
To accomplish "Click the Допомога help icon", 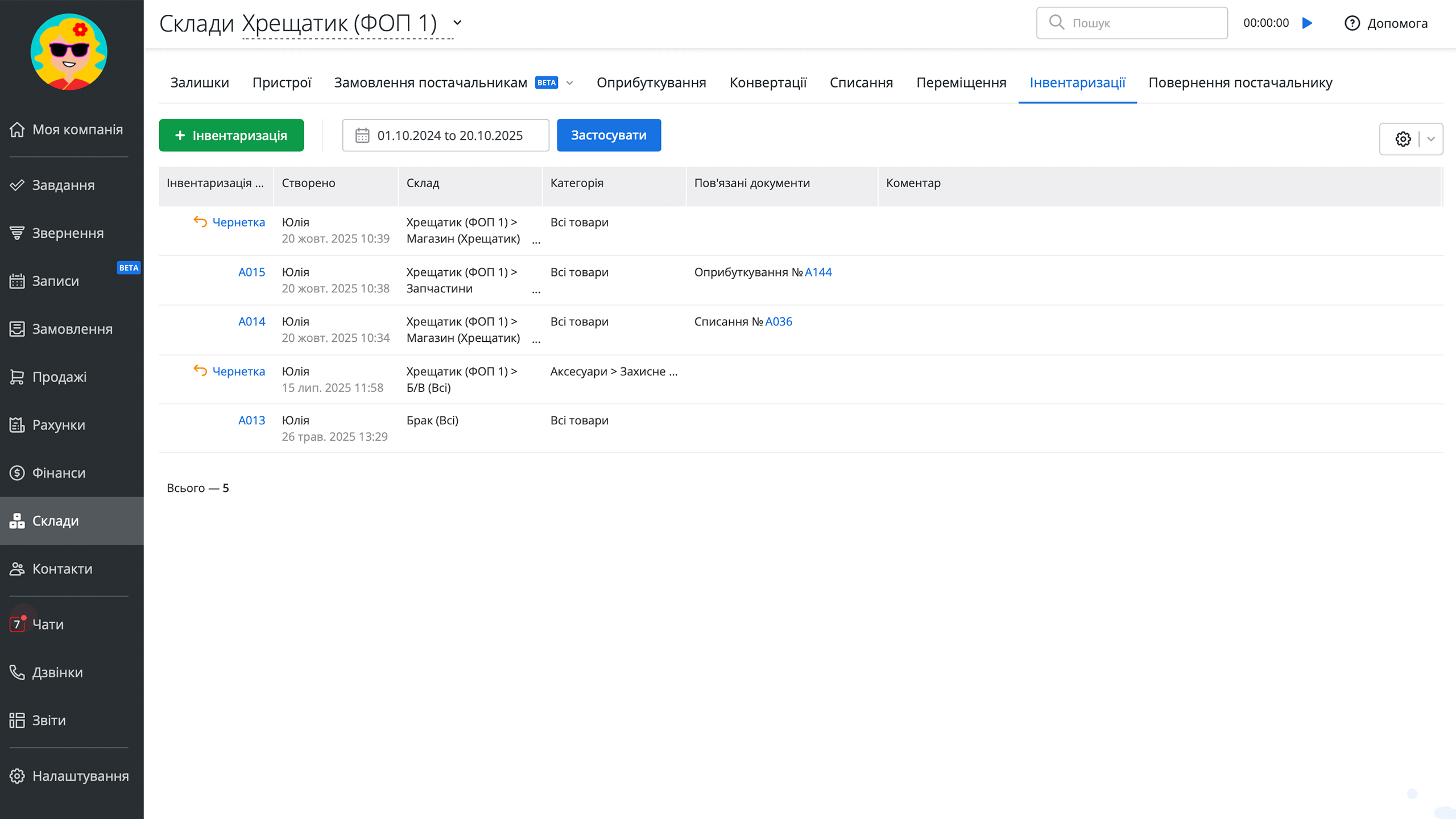I will [1352, 23].
